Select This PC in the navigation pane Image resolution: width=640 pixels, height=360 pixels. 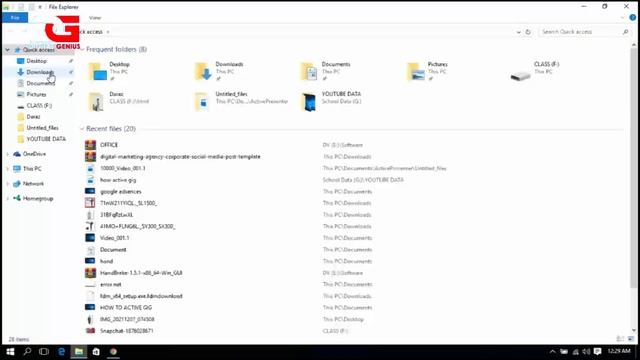32,169
